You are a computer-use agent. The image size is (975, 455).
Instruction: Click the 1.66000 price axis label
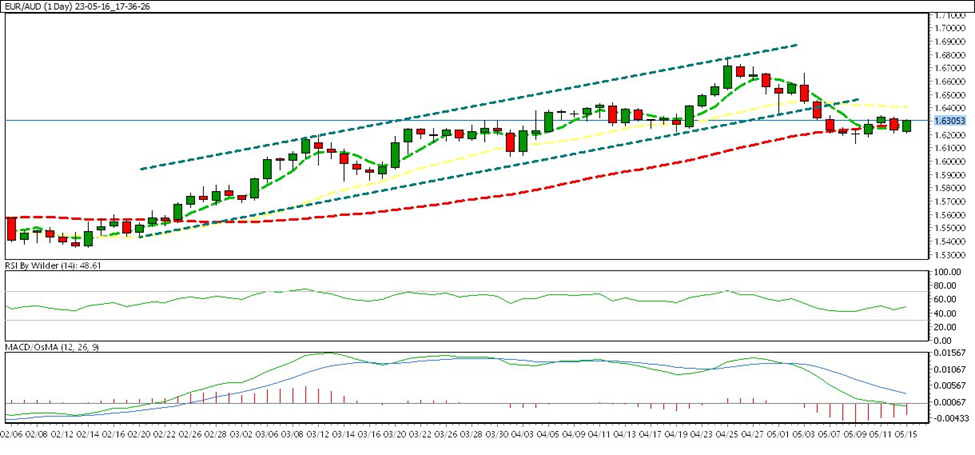[x=950, y=82]
